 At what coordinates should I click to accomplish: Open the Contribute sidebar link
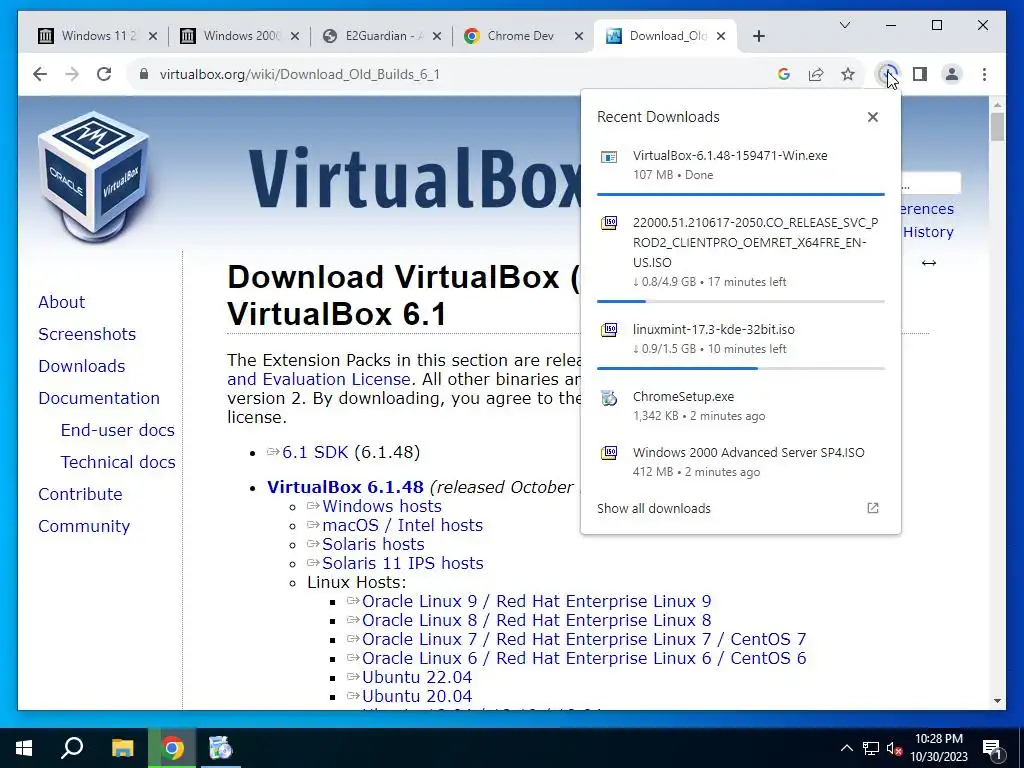[80, 494]
